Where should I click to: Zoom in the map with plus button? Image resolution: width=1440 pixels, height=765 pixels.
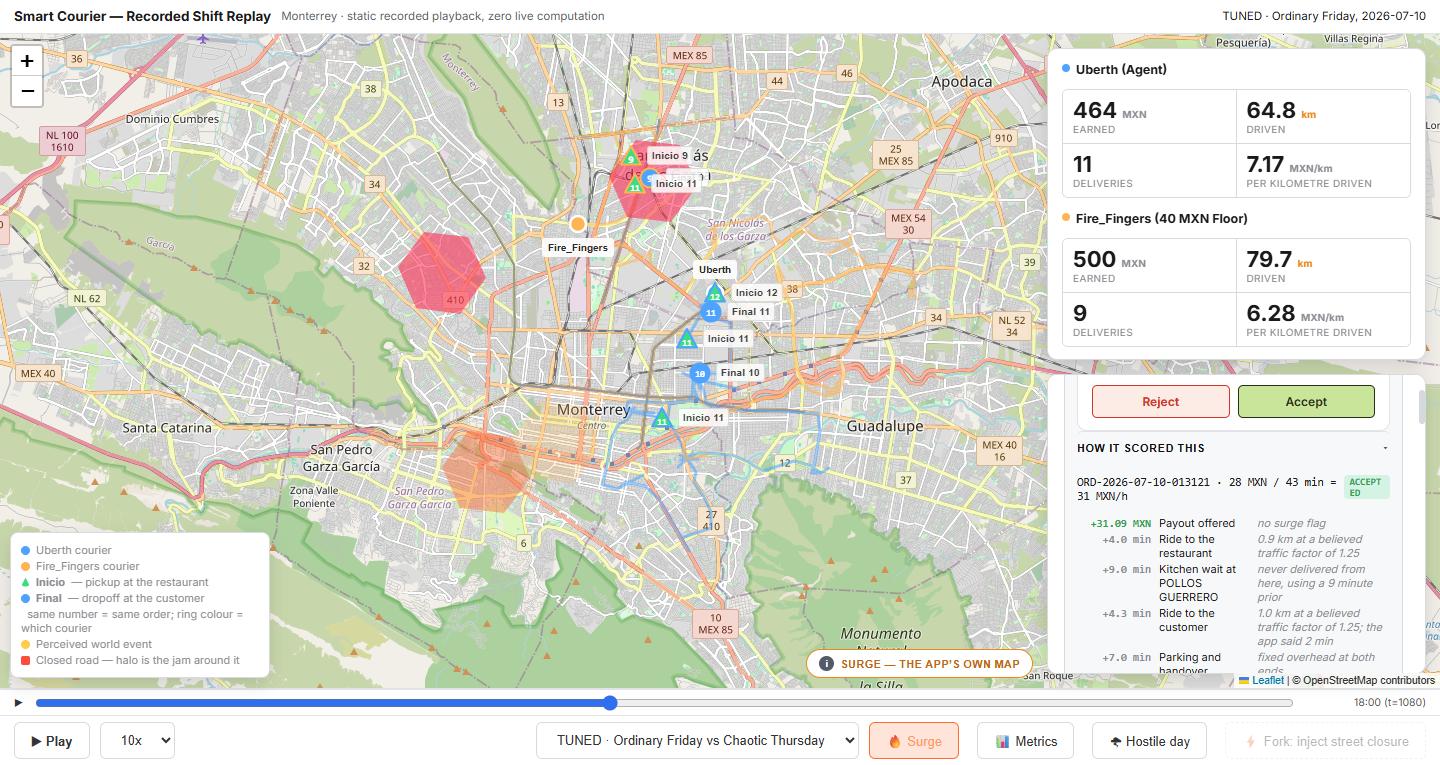[x=27, y=60]
